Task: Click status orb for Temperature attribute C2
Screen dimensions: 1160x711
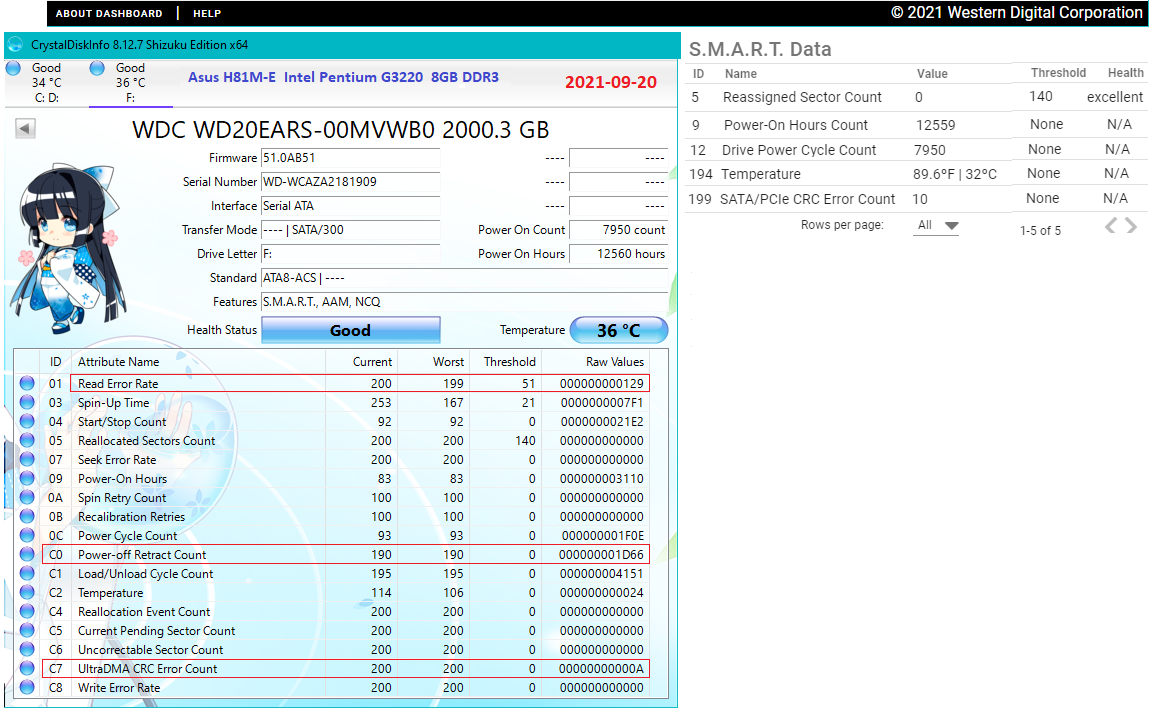Action: point(27,593)
